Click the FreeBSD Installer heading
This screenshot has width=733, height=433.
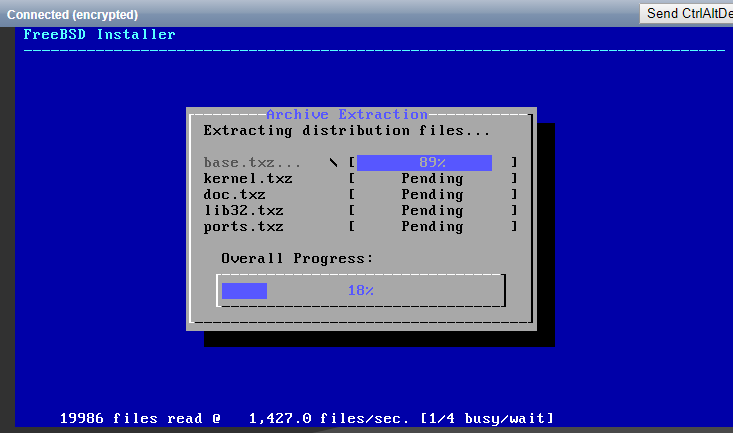pyautogui.click(x=100, y=34)
